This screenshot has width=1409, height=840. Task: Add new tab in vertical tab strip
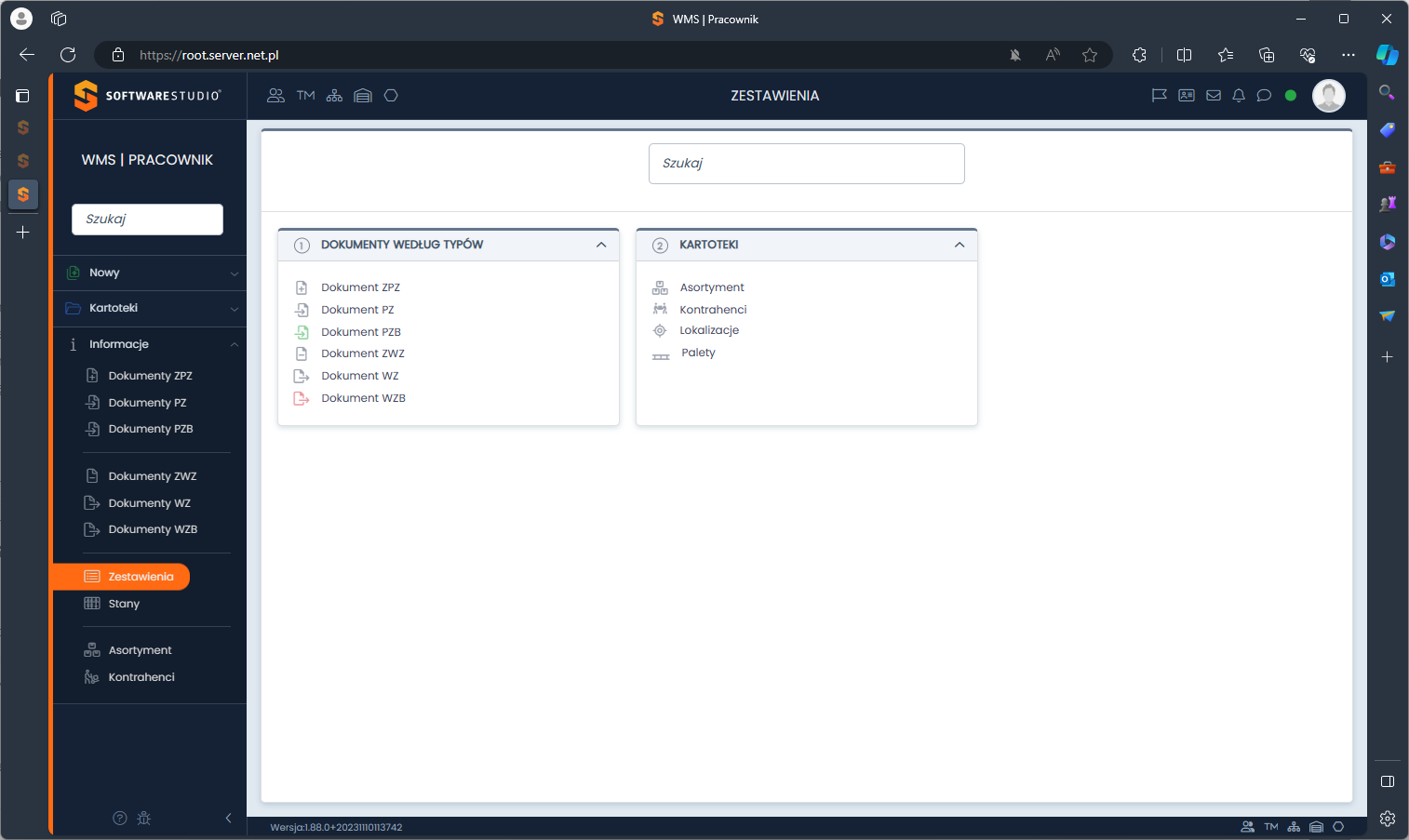tap(23, 232)
